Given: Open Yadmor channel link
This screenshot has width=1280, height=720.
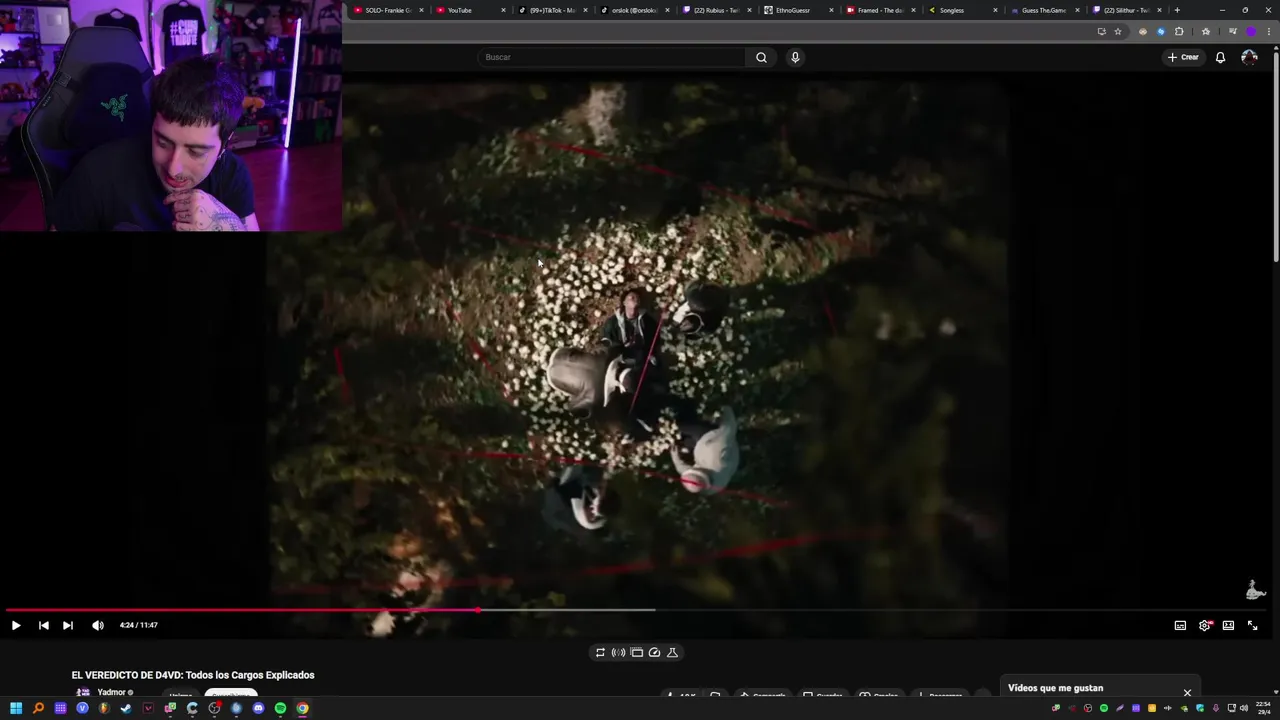Looking at the screenshot, I should [111, 692].
